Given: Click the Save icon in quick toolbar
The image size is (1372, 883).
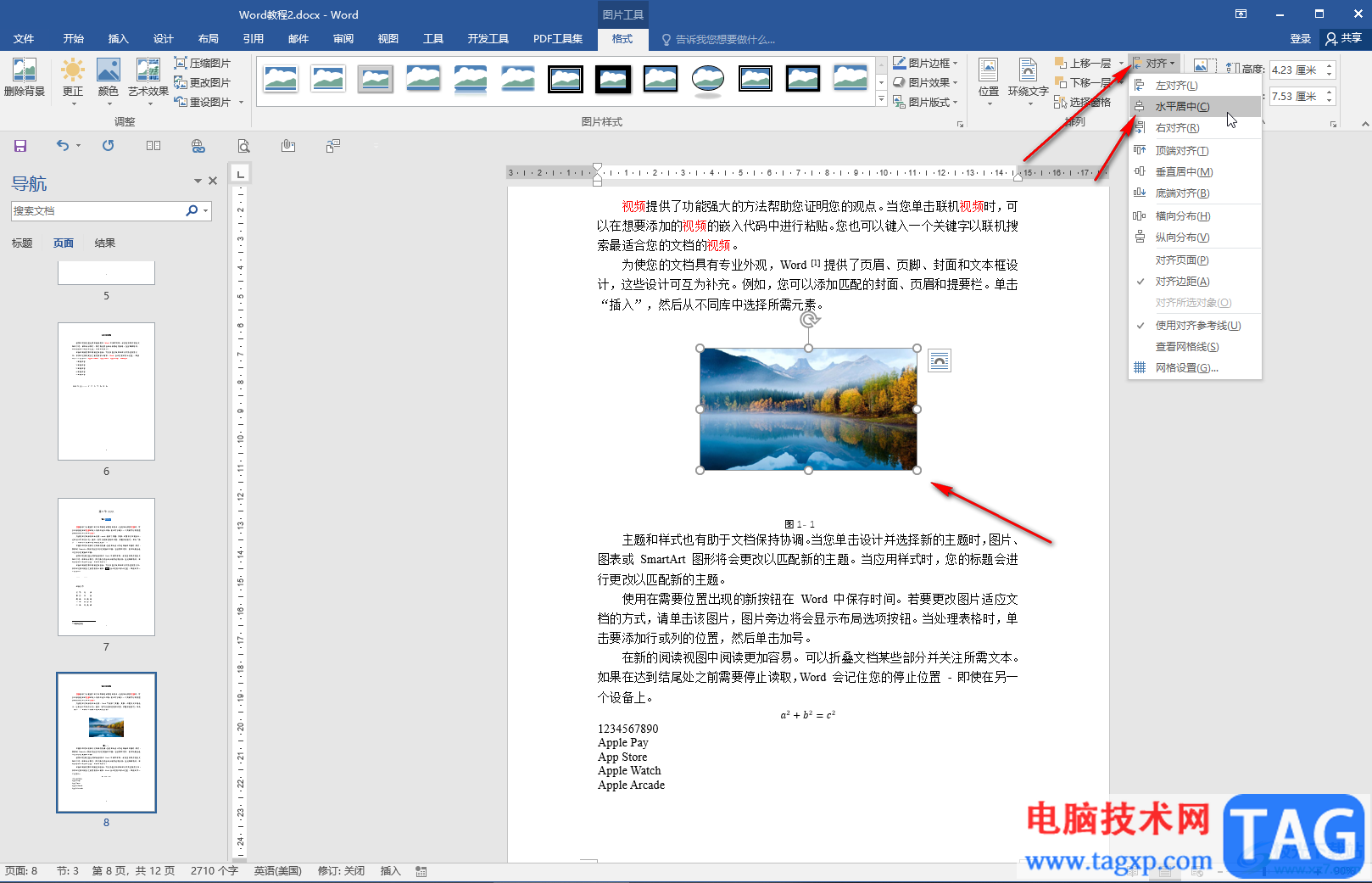Looking at the screenshot, I should [20, 146].
